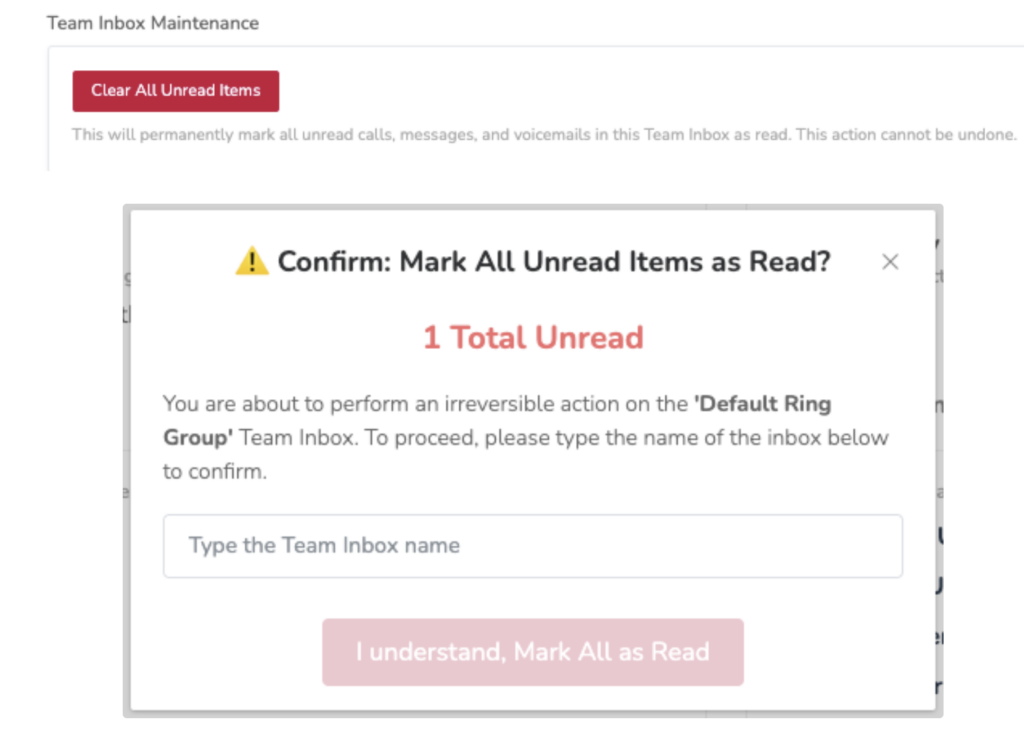The height and width of the screenshot is (740, 1024).
Task: Close the confirmation dialog with the X
Action: 889,262
